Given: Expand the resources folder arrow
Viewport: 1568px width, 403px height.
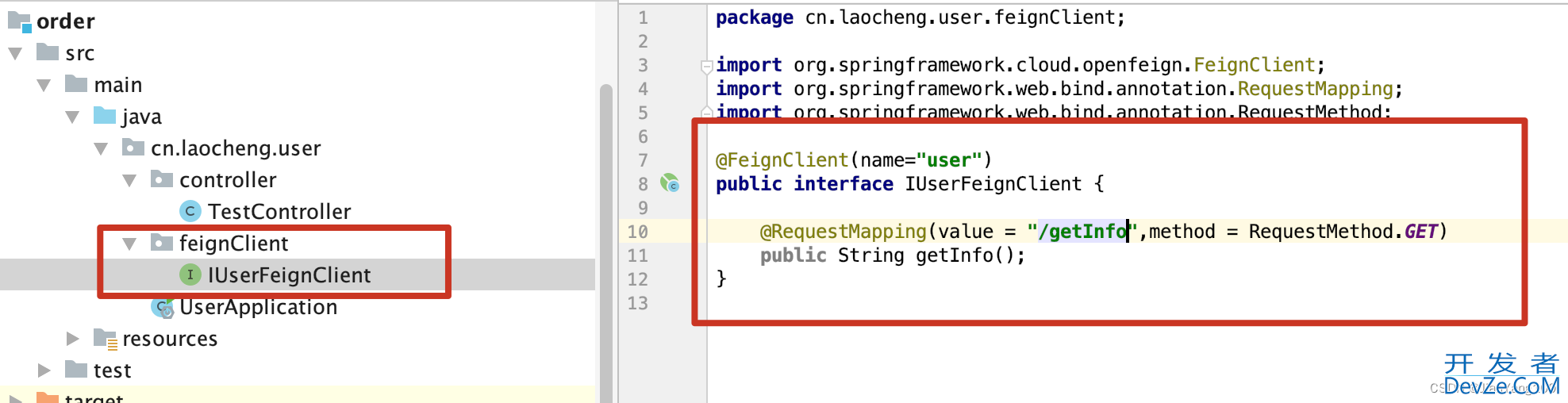Looking at the screenshot, I should point(73,339).
